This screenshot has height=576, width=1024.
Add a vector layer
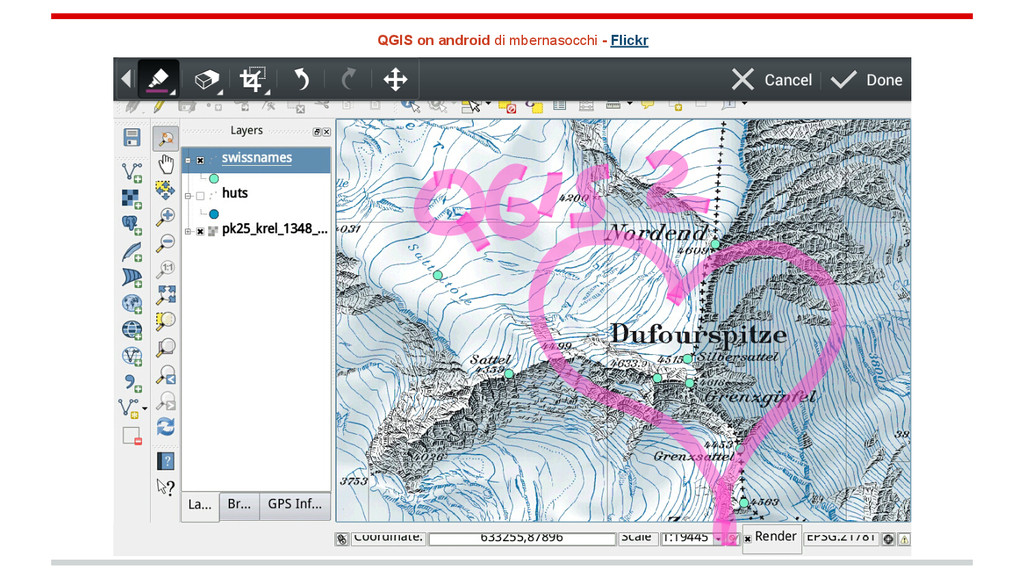[x=132, y=172]
